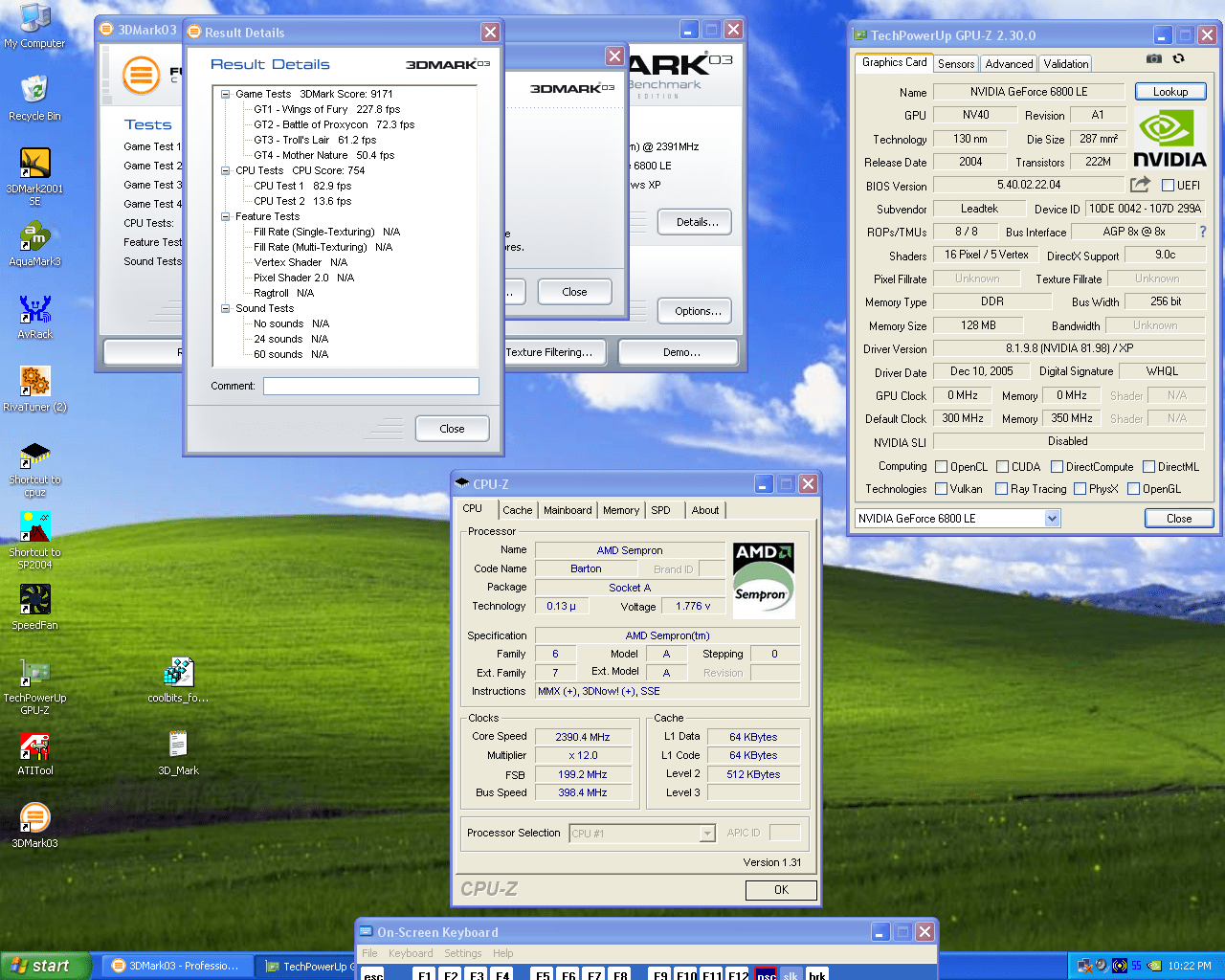This screenshot has height=980, width=1225.
Task: Click the Comment input field
Action: tap(371, 386)
